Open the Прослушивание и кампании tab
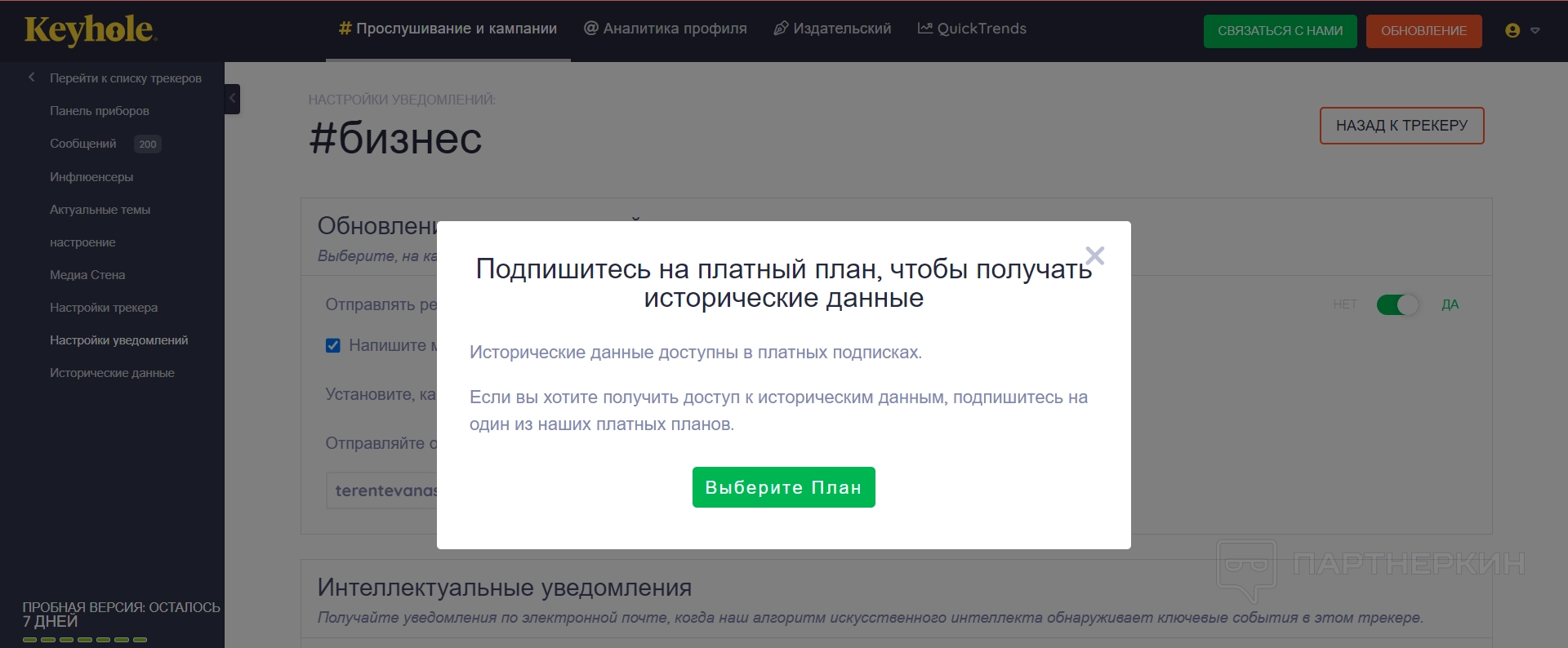 point(448,29)
